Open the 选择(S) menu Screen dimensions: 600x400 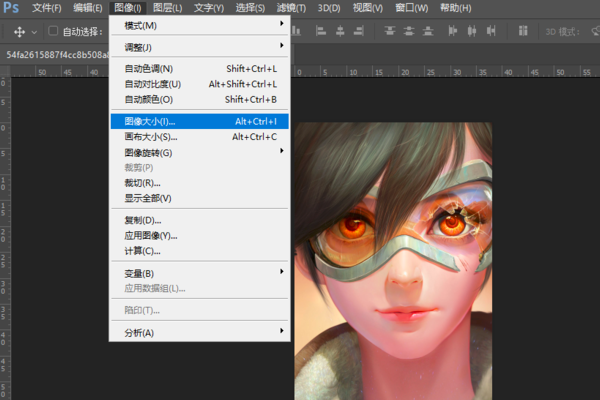(x=250, y=8)
